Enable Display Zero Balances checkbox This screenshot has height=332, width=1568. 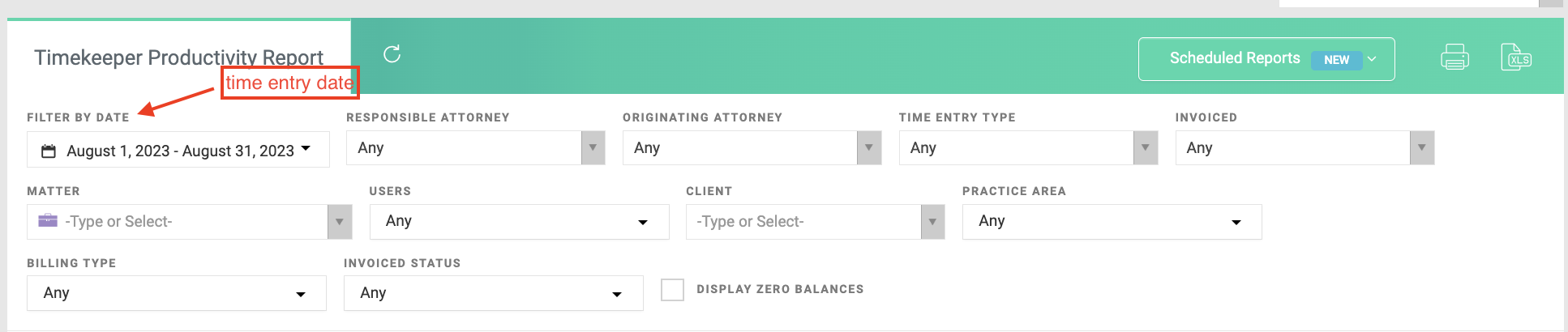(672, 290)
